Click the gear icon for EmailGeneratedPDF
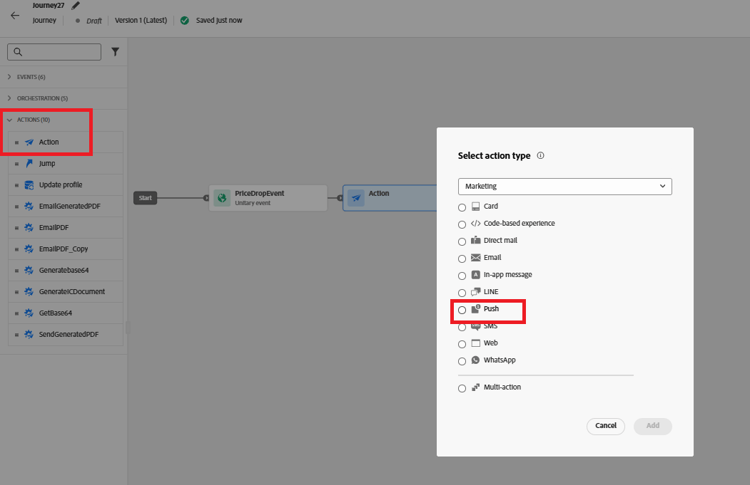Image resolution: width=750 pixels, height=485 pixels. [29, 206]
